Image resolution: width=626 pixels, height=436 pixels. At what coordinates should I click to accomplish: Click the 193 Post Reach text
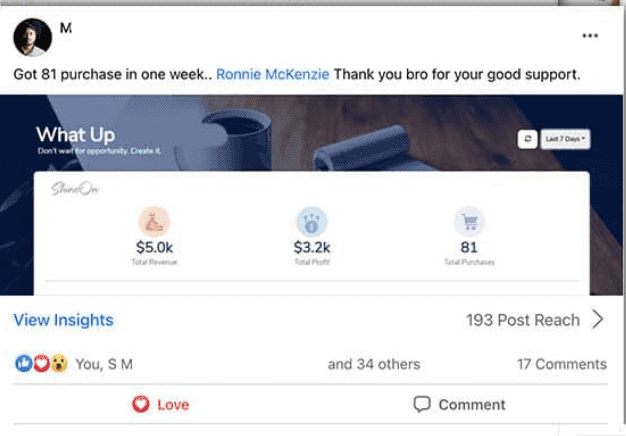tap(522, 320)
